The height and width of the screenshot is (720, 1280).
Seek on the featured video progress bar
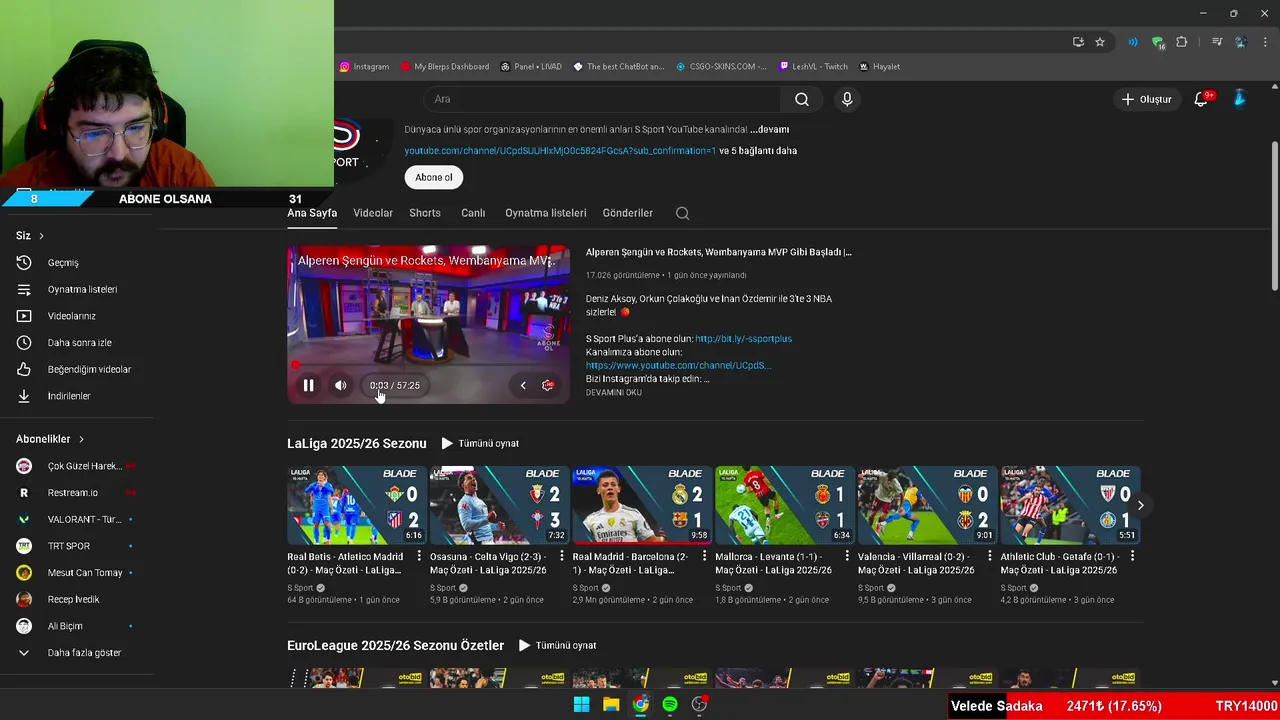(428, 365)
